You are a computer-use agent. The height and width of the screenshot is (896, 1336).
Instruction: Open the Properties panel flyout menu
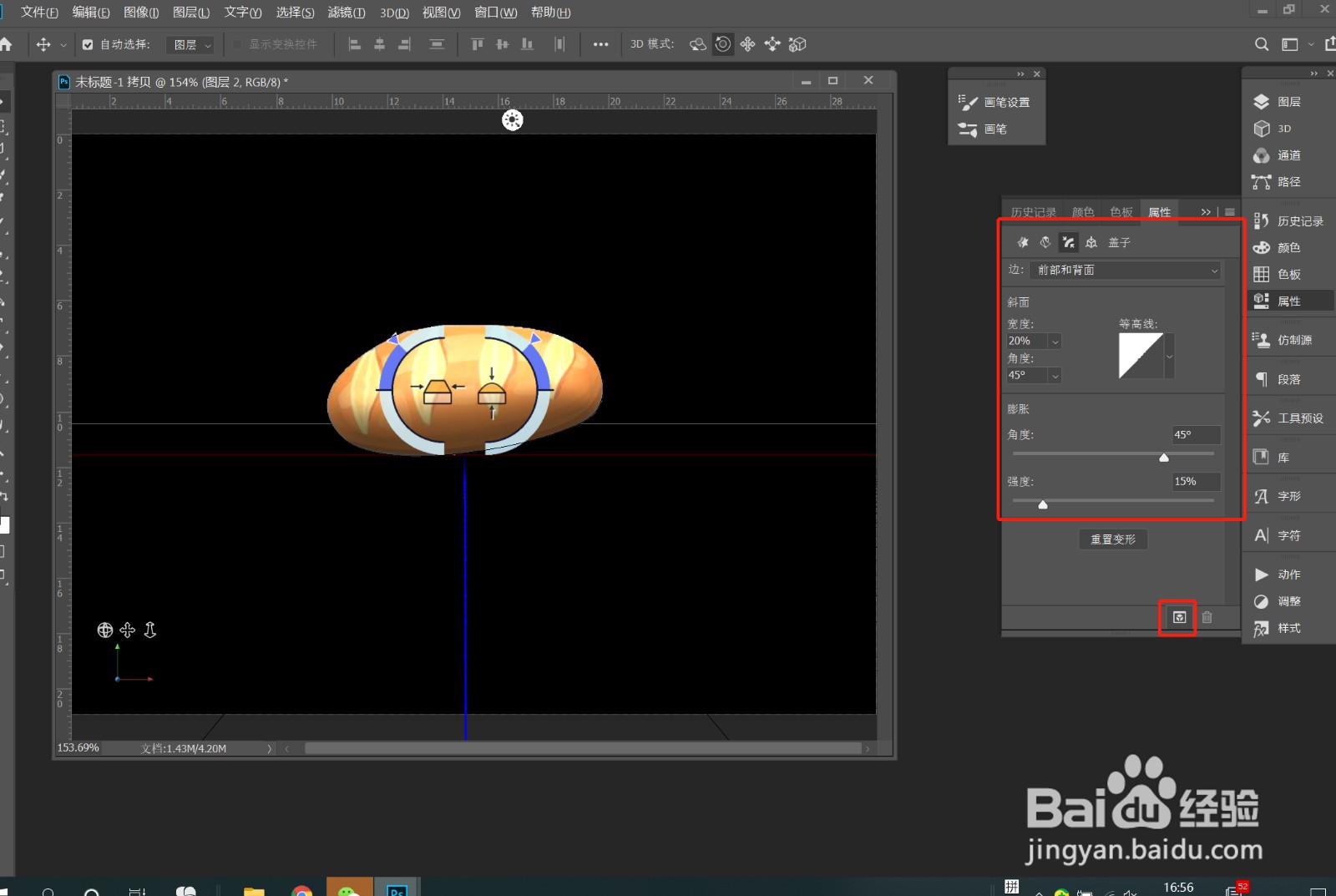point(1229,212)
